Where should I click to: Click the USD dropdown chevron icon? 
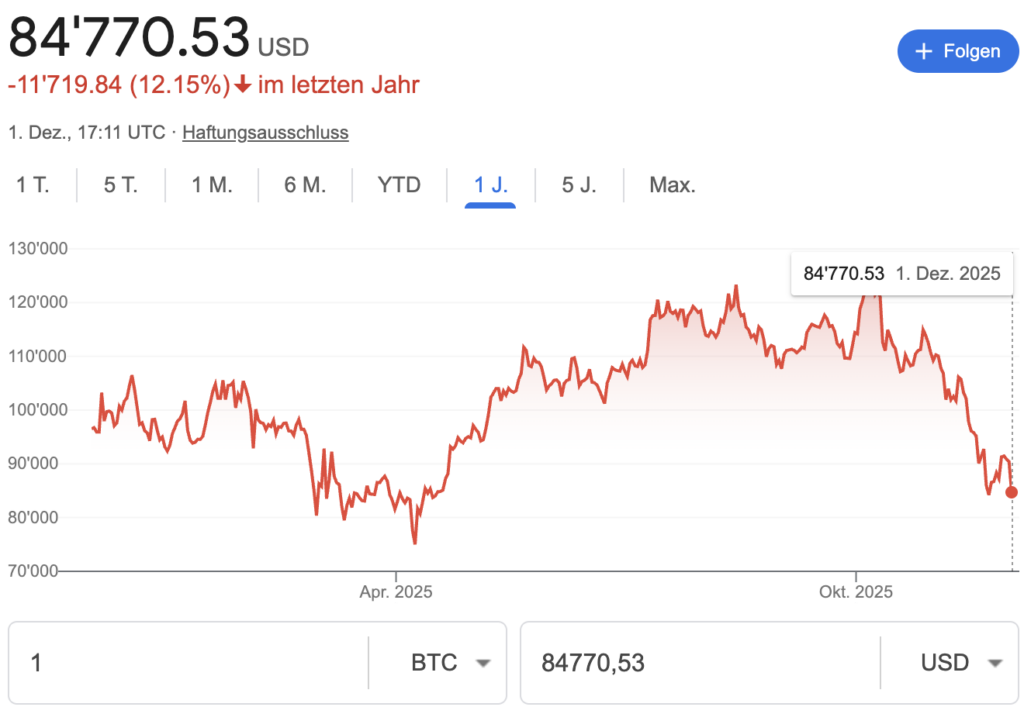(996, 662)
